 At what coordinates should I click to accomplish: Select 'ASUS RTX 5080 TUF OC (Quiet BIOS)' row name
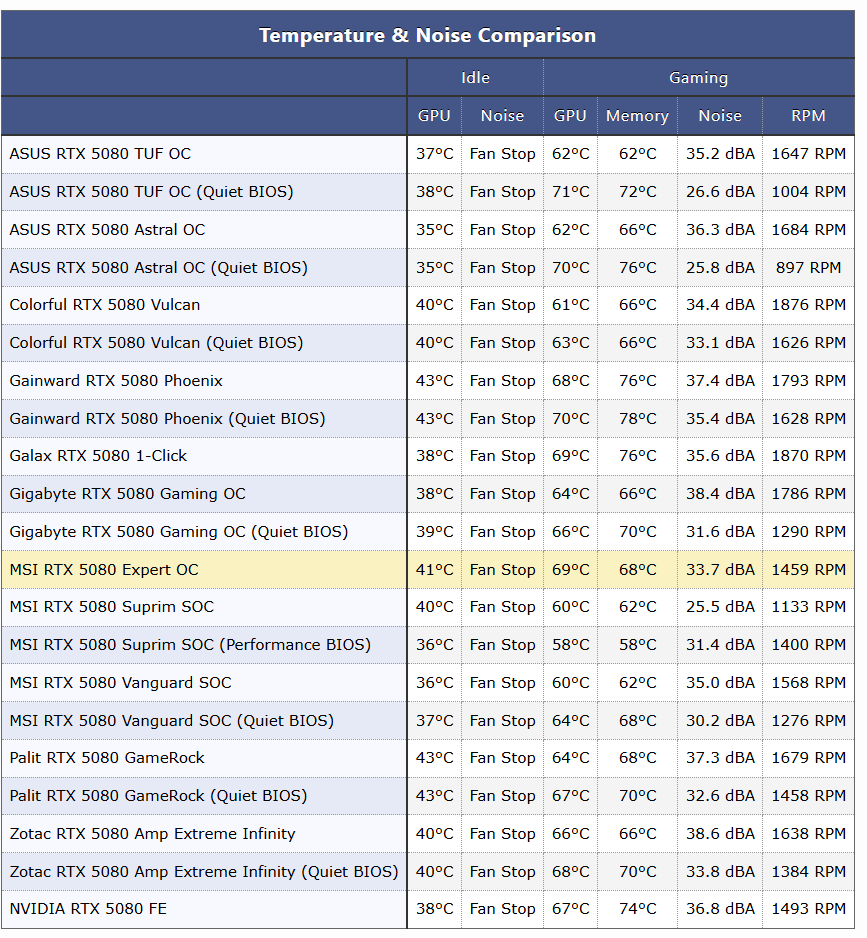pos(151,192)
